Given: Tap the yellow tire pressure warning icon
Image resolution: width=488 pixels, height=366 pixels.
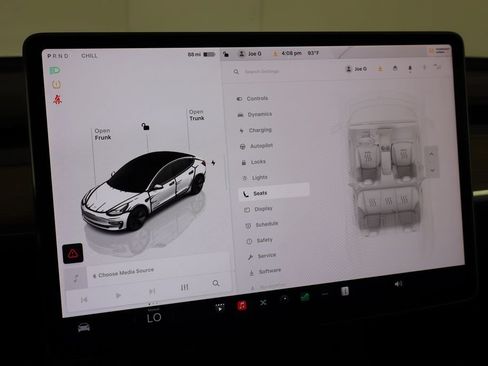Looking at the screenshot, I should (x=56, y=84).
